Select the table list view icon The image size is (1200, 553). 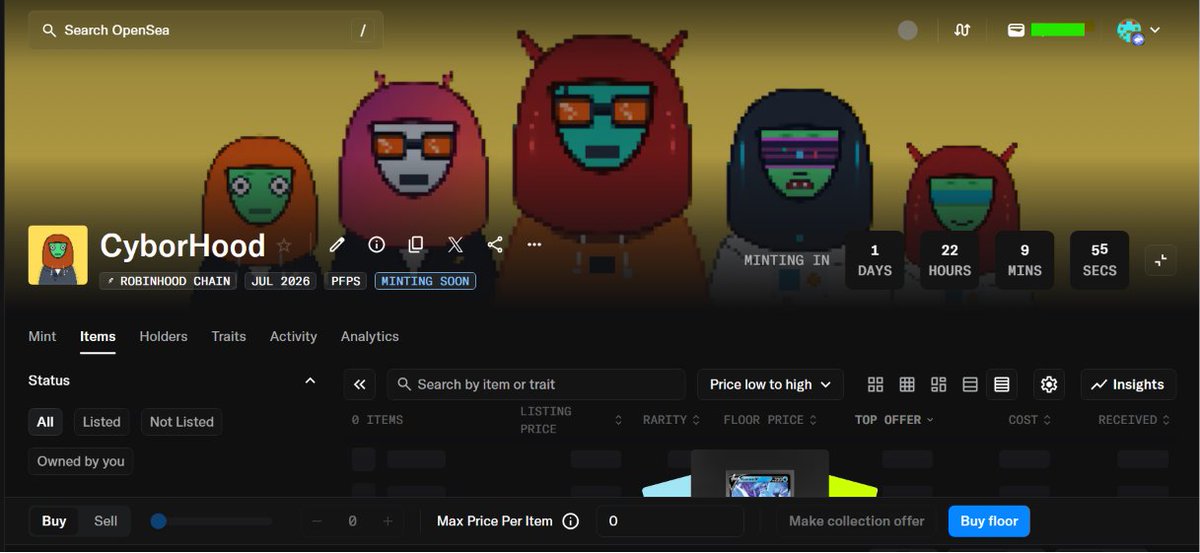click(1002, 384)
